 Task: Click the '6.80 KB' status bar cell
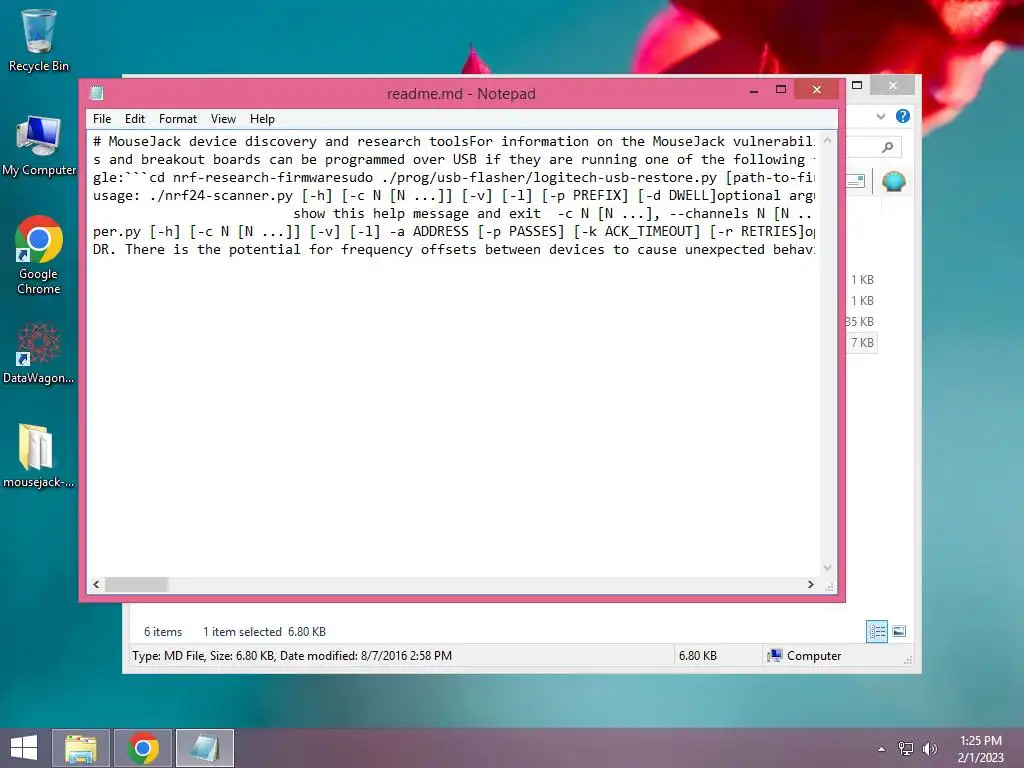697,656
